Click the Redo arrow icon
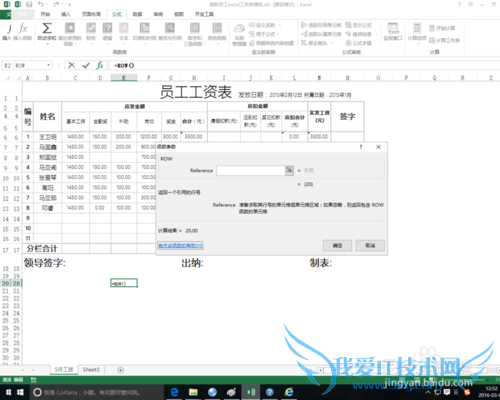 coord(56,5)
